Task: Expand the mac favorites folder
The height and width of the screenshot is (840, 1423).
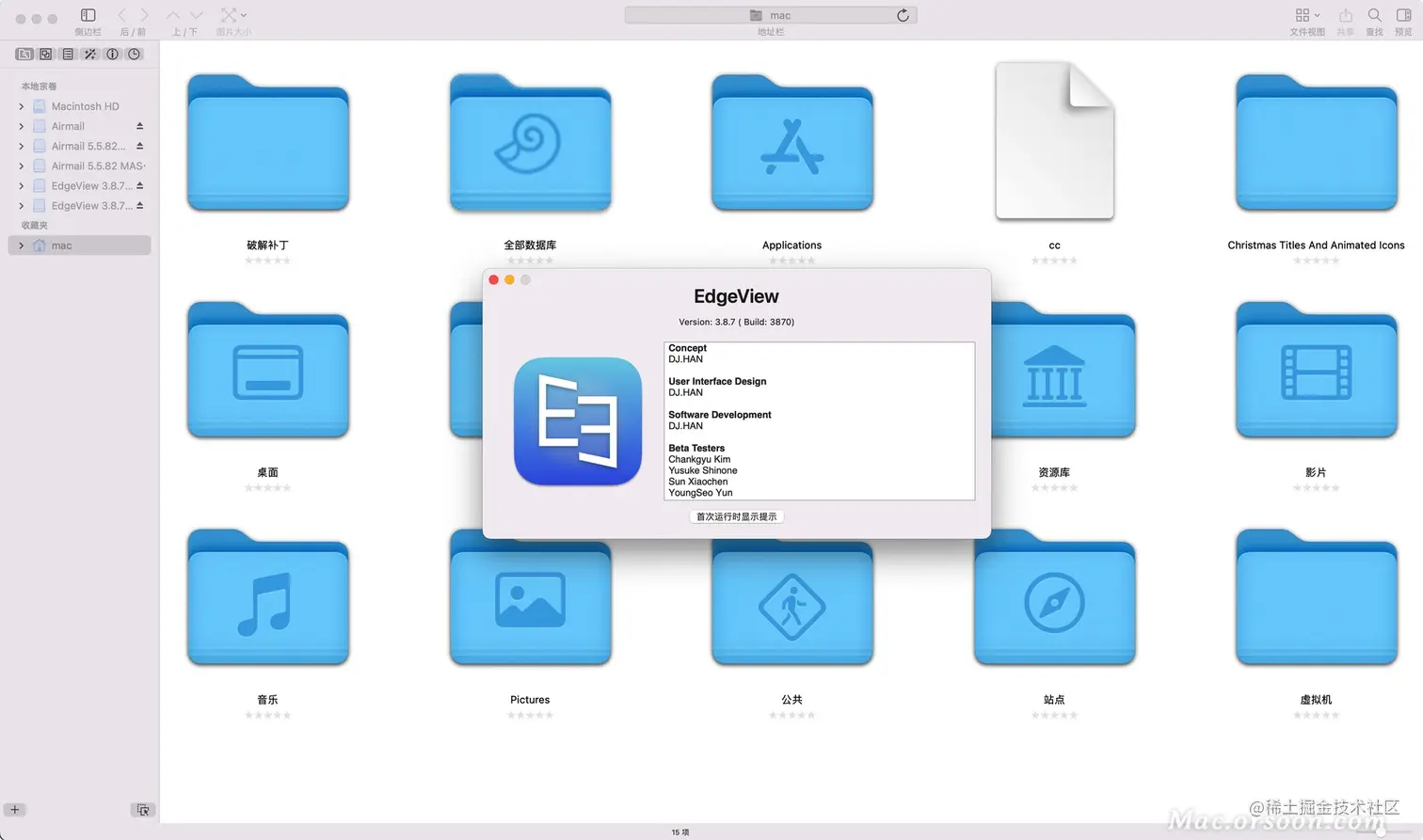Action: [x=22, y=246]
